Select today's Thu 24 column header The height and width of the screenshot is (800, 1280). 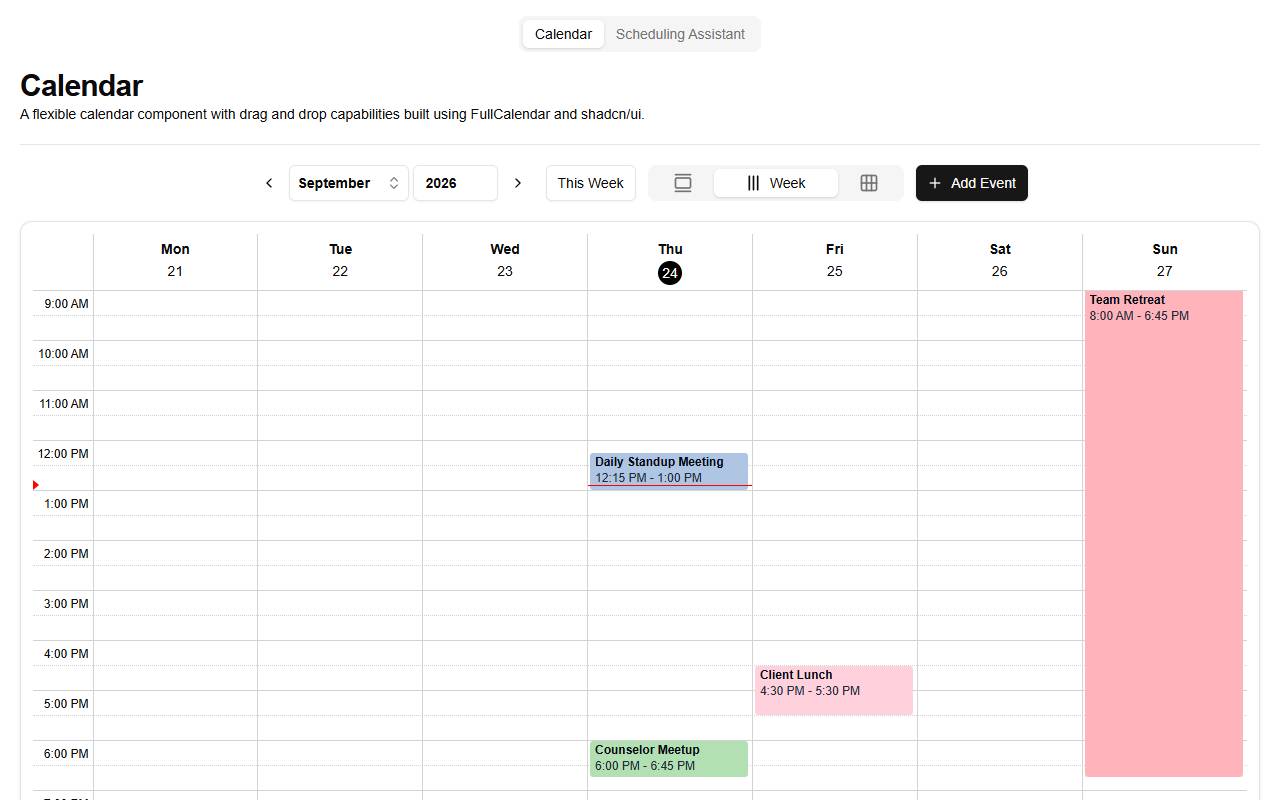point(670,261)
